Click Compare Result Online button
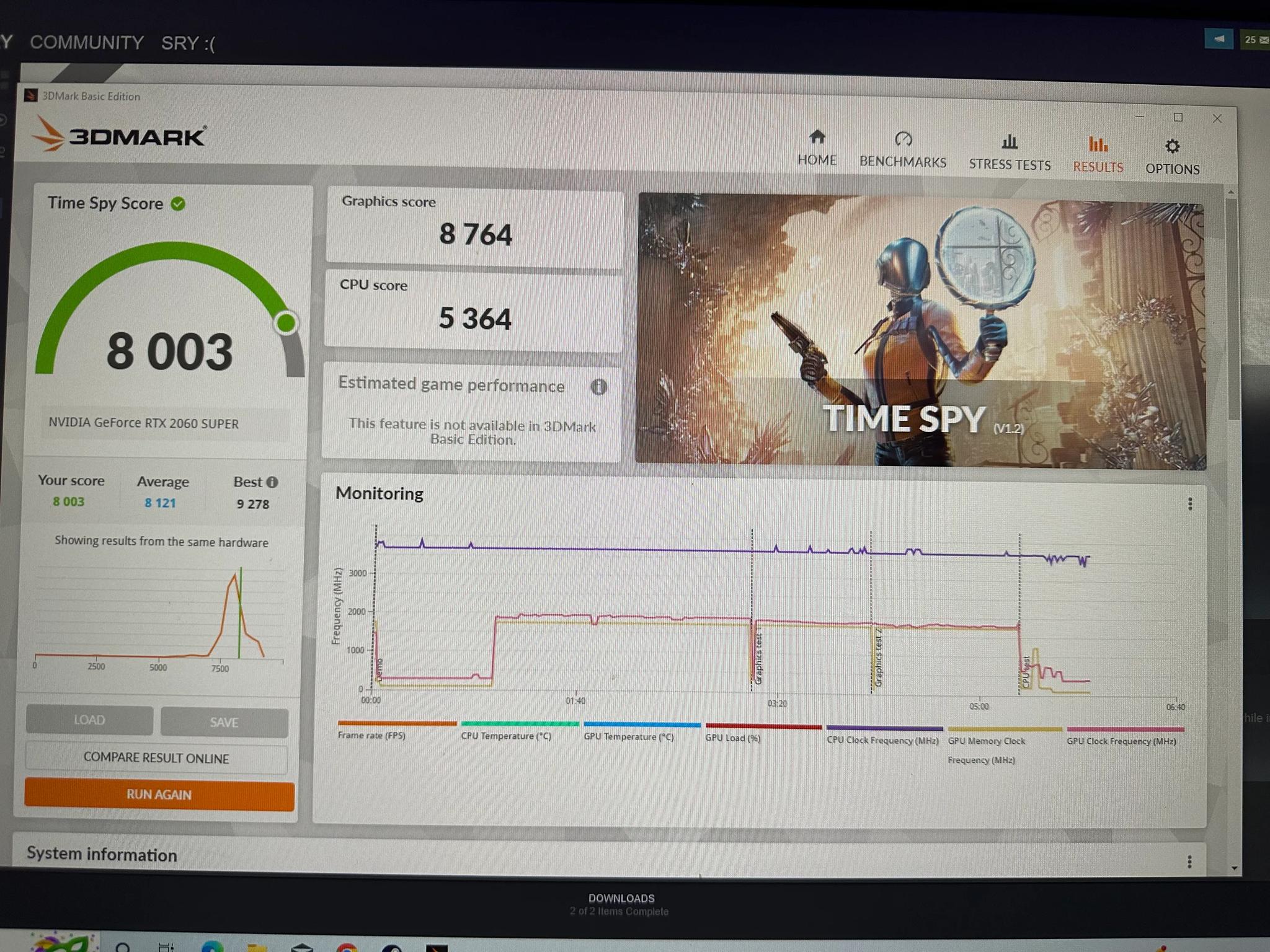 (x=156, y=758)
